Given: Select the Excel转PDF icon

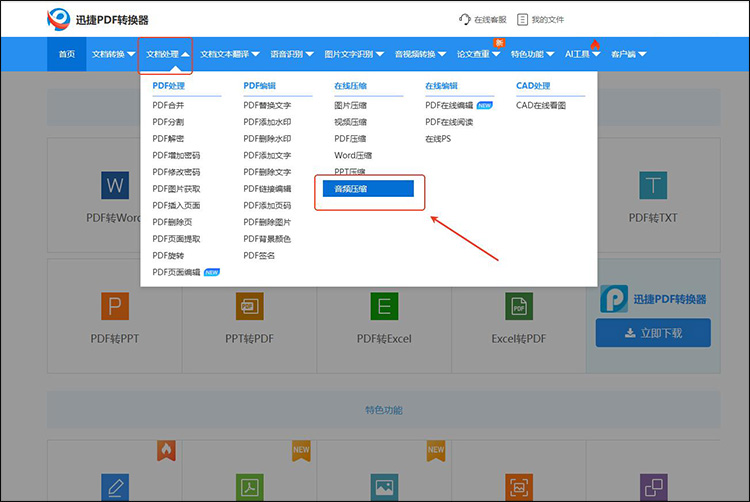Looking at the screenshot, I should point(518,306).
